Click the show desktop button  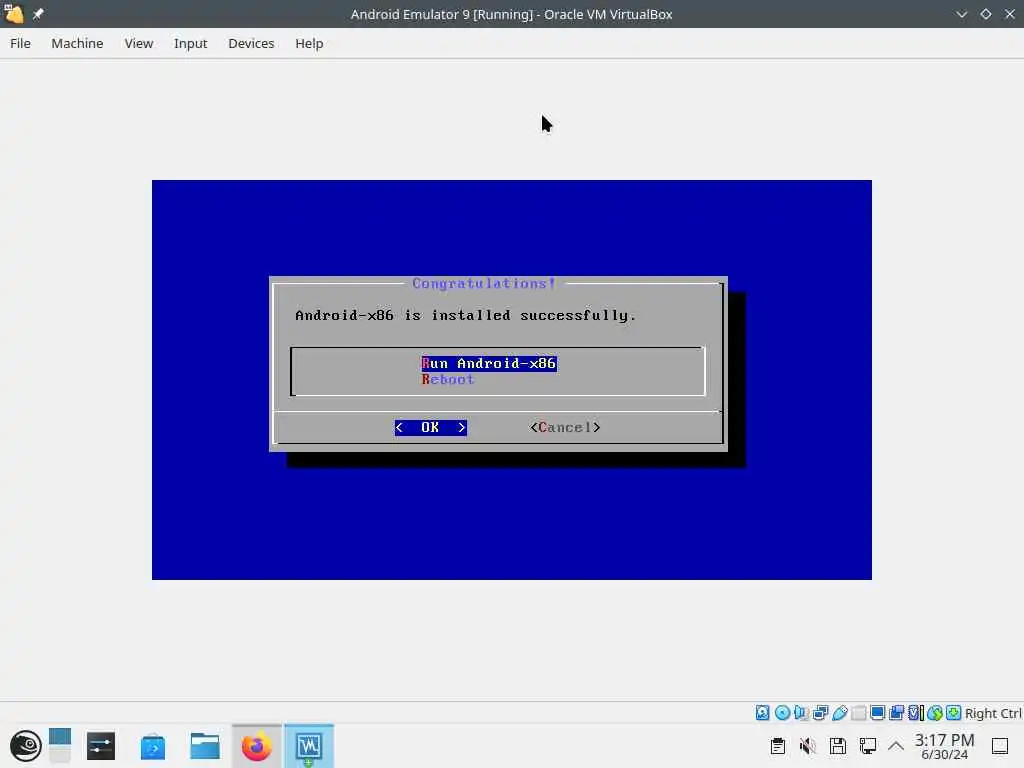[x=1000, y=746]
